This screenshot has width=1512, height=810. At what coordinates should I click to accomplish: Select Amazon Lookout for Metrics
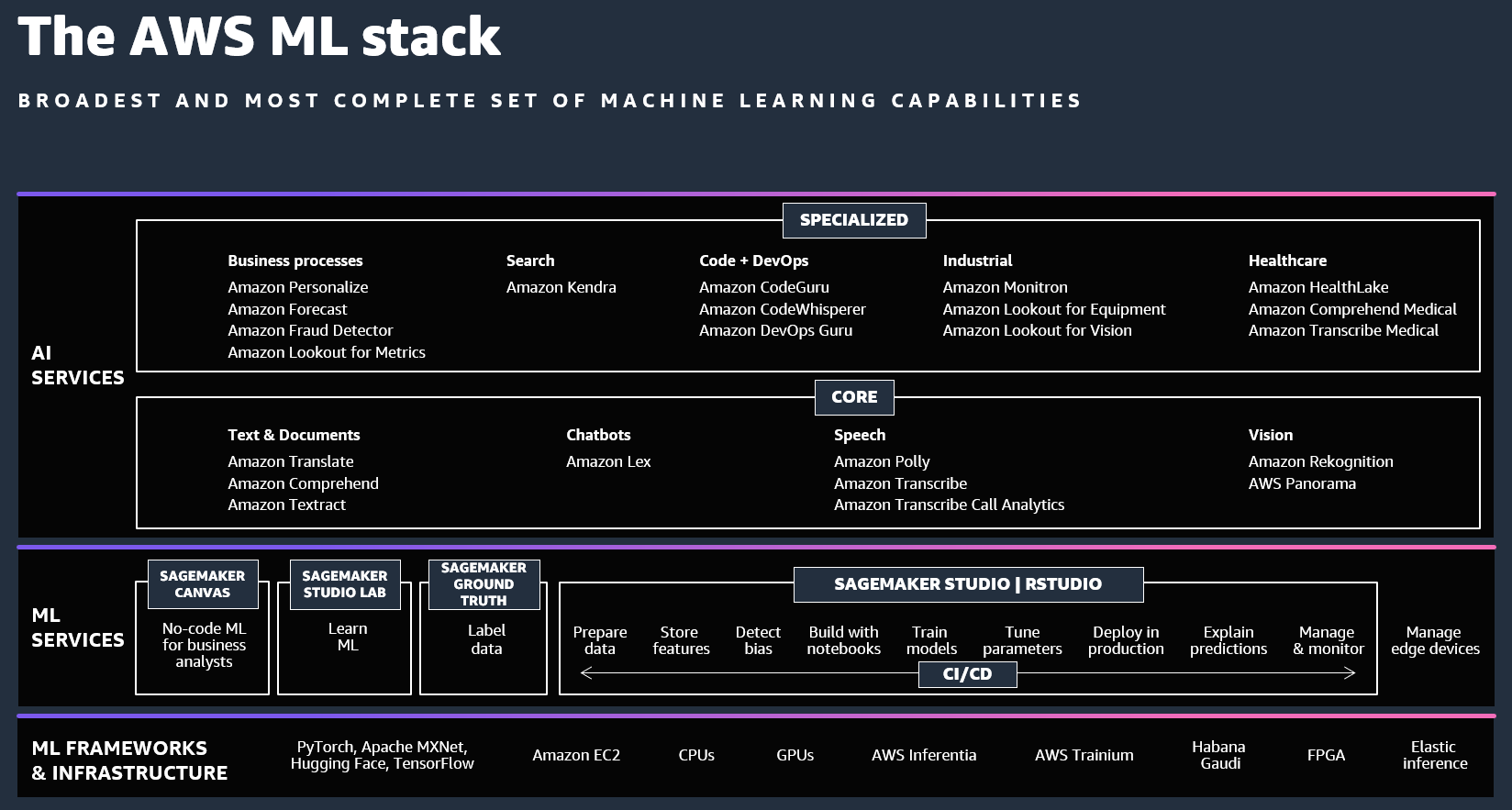click(327, 352)
